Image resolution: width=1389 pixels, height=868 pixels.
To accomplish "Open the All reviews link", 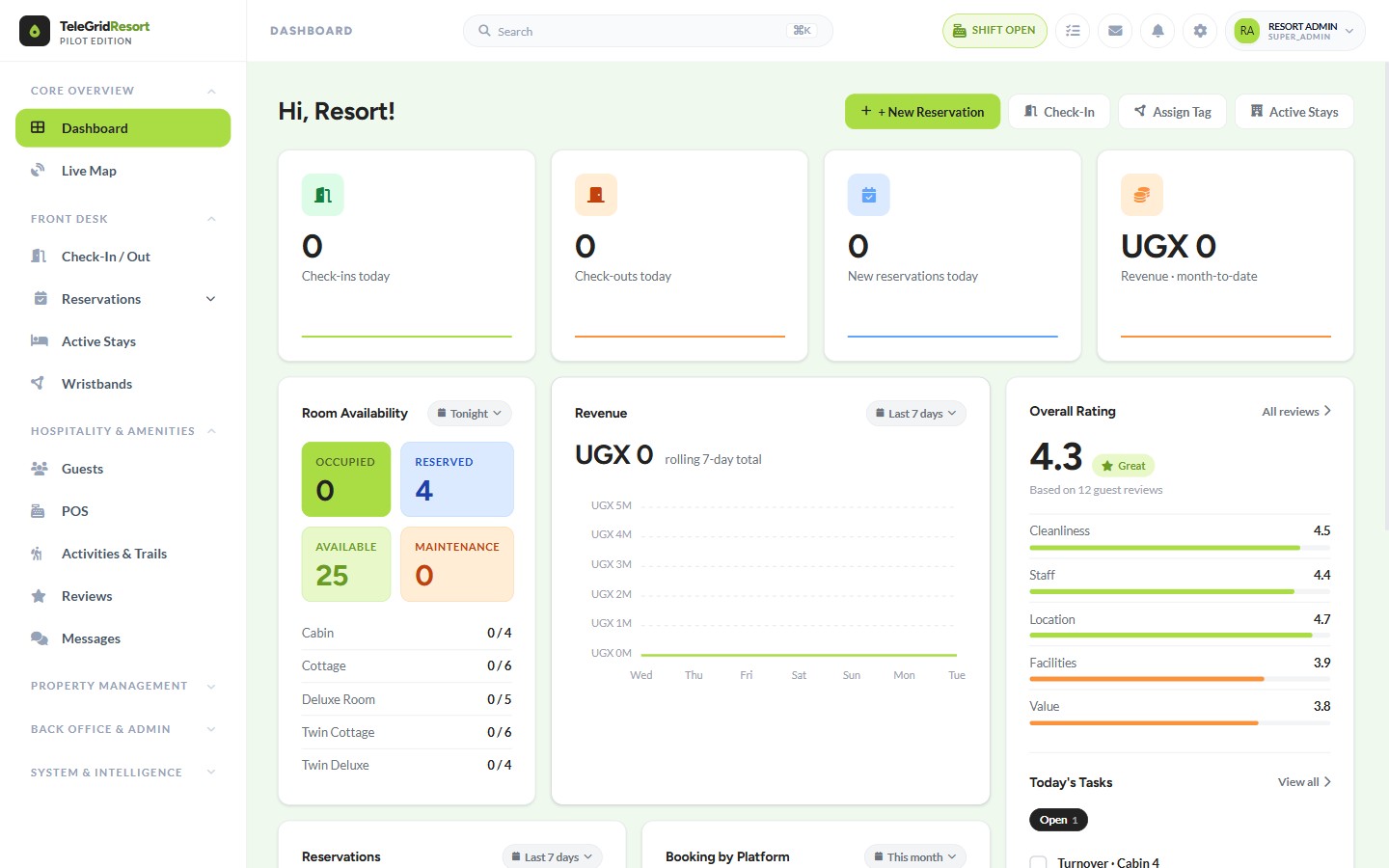I will [x=1296, y=412].
